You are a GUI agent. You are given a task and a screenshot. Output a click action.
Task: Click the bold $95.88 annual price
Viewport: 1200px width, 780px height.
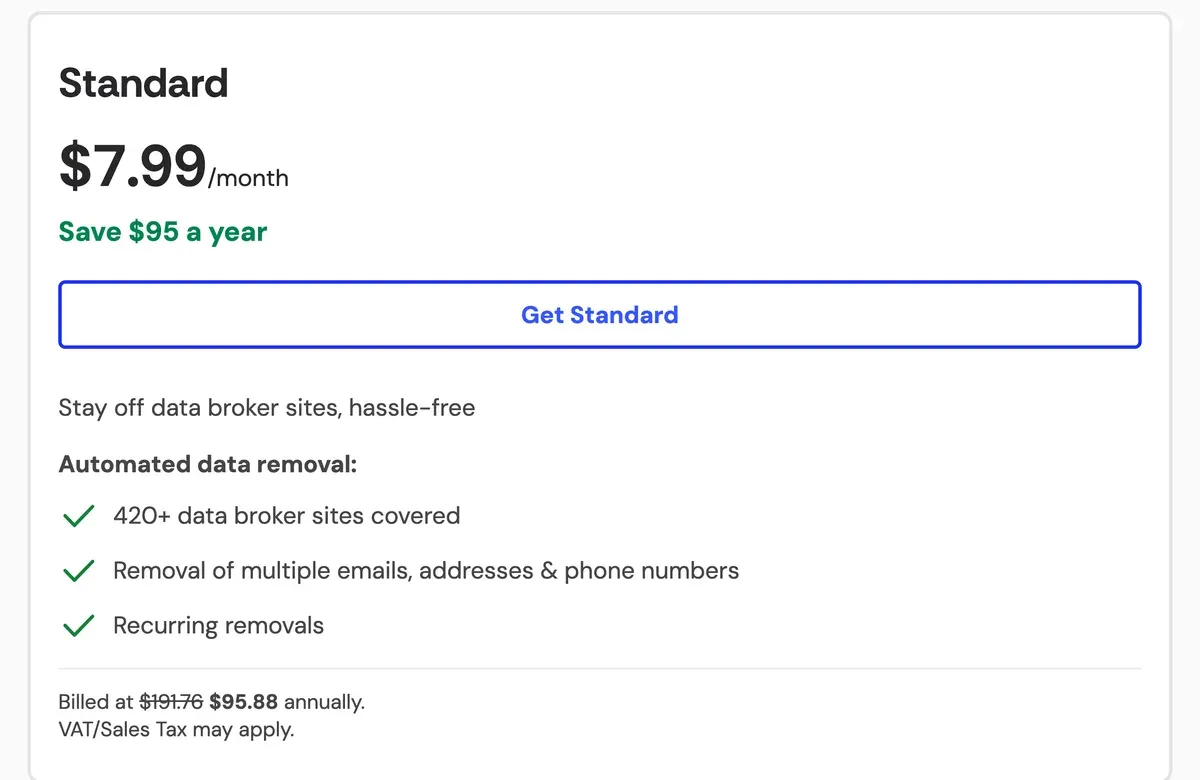tap(244, 701)
